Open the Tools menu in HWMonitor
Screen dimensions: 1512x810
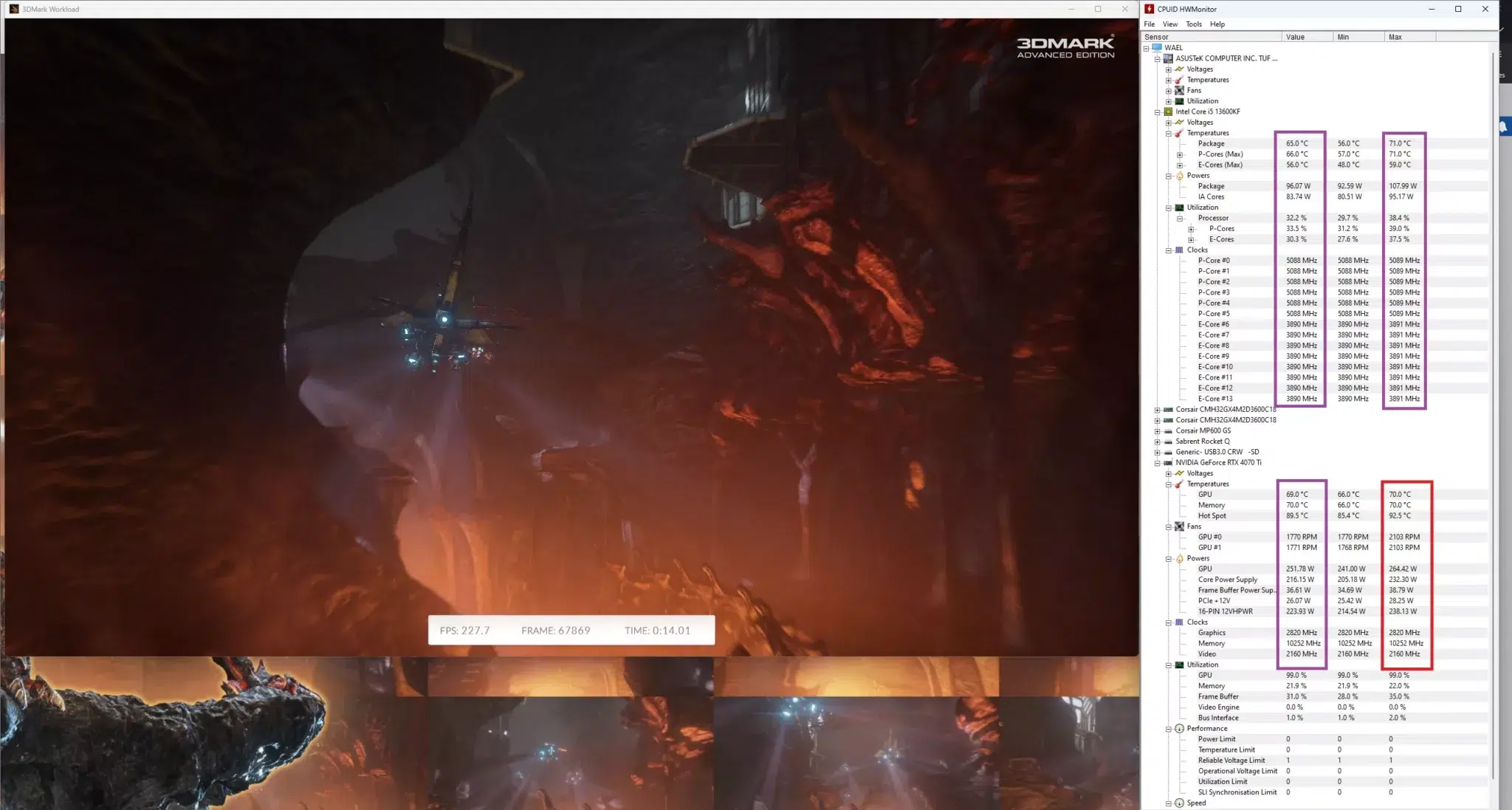point(1194,24)
